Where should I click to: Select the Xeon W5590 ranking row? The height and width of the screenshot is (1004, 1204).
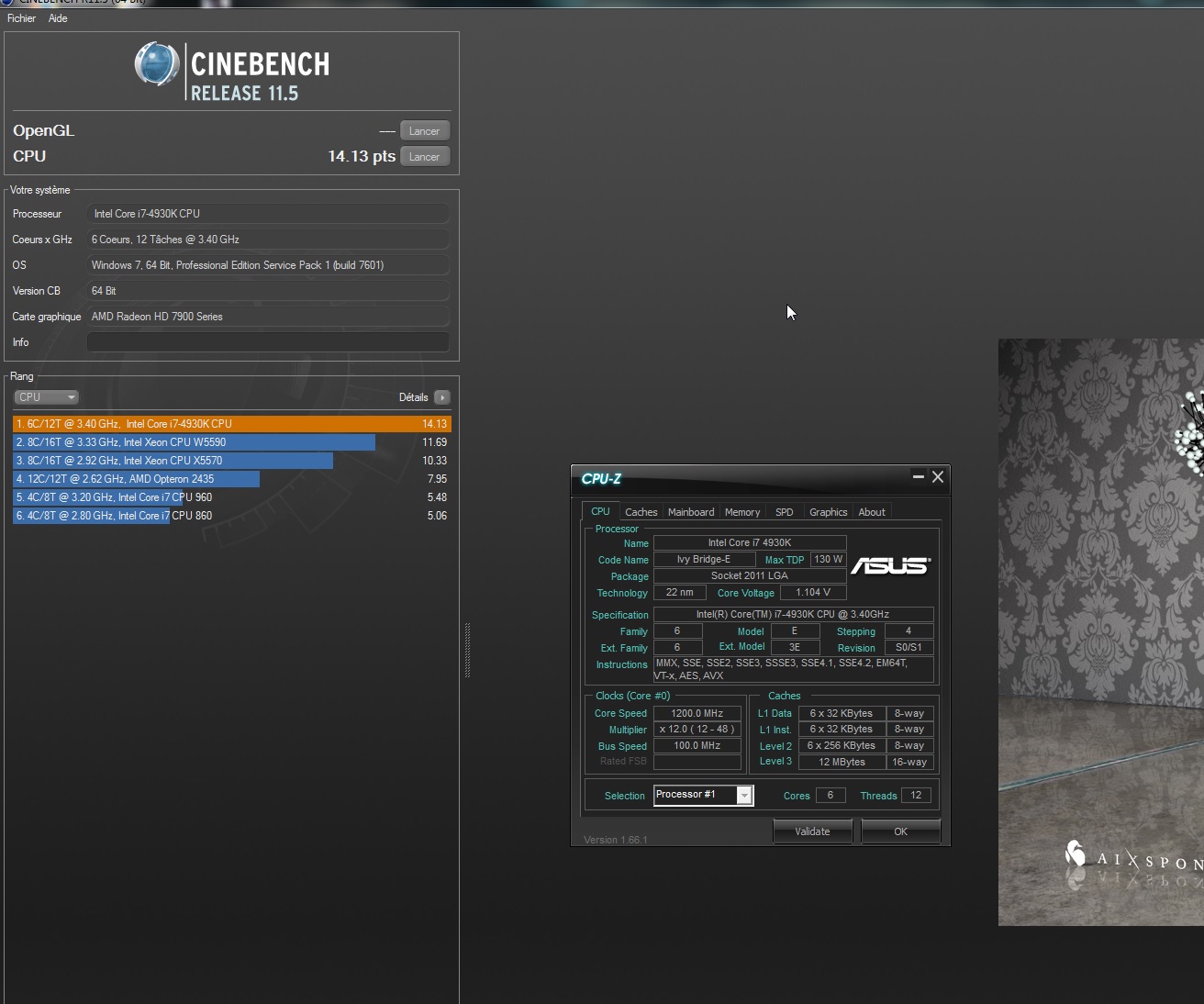coord(232,442)
